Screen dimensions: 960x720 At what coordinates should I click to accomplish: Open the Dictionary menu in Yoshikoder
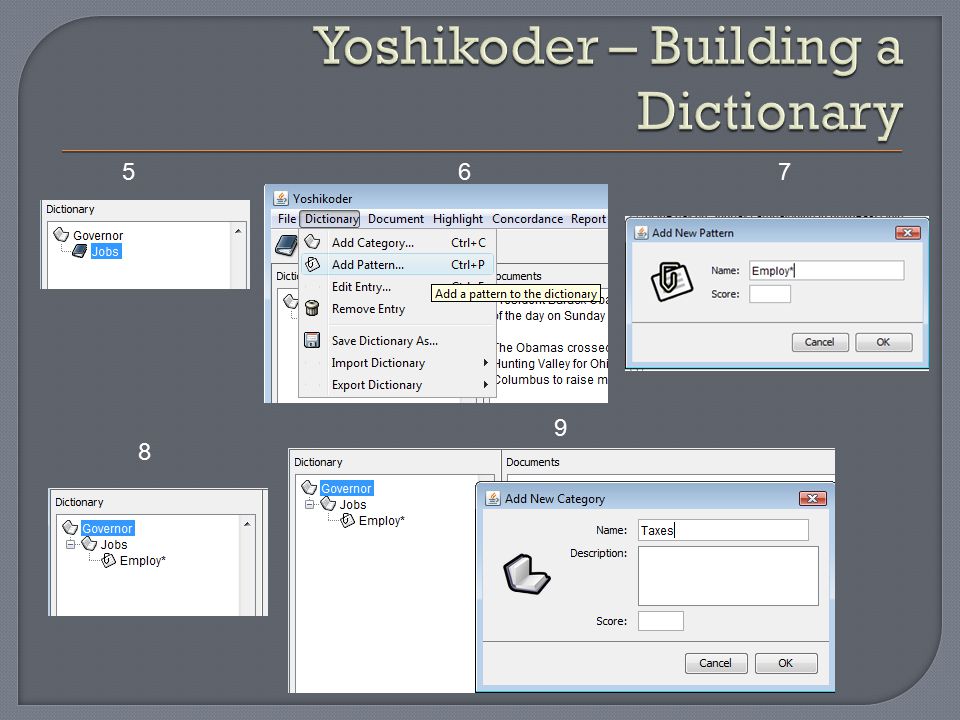pos(331,219)
